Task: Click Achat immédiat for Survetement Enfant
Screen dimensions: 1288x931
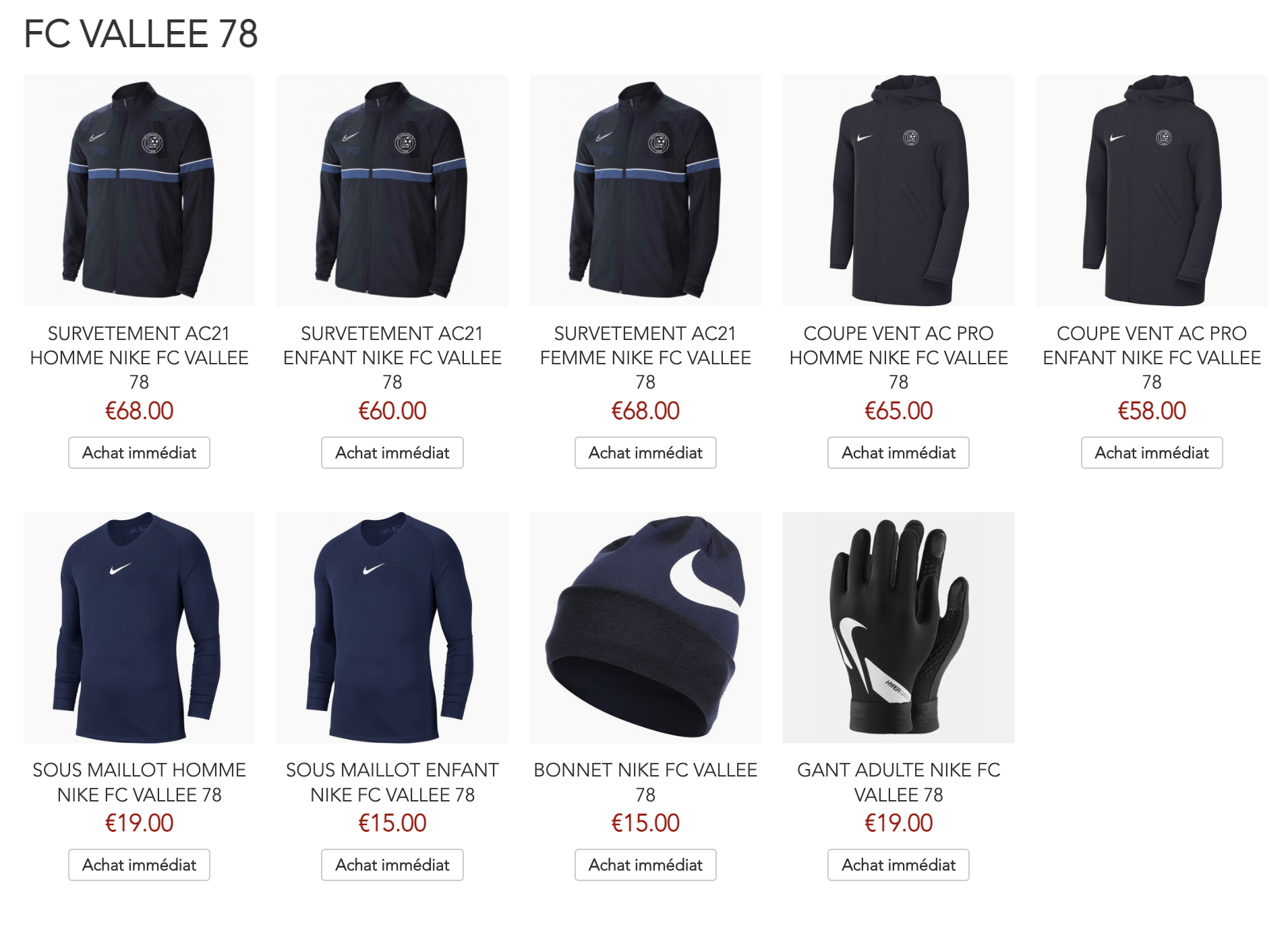Action: [x=392, y=453]
